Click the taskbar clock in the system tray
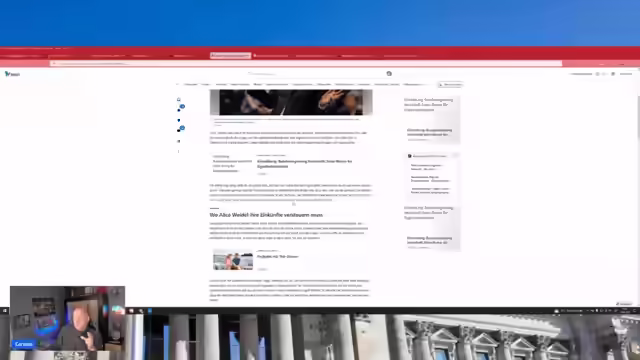 [626, 311]
